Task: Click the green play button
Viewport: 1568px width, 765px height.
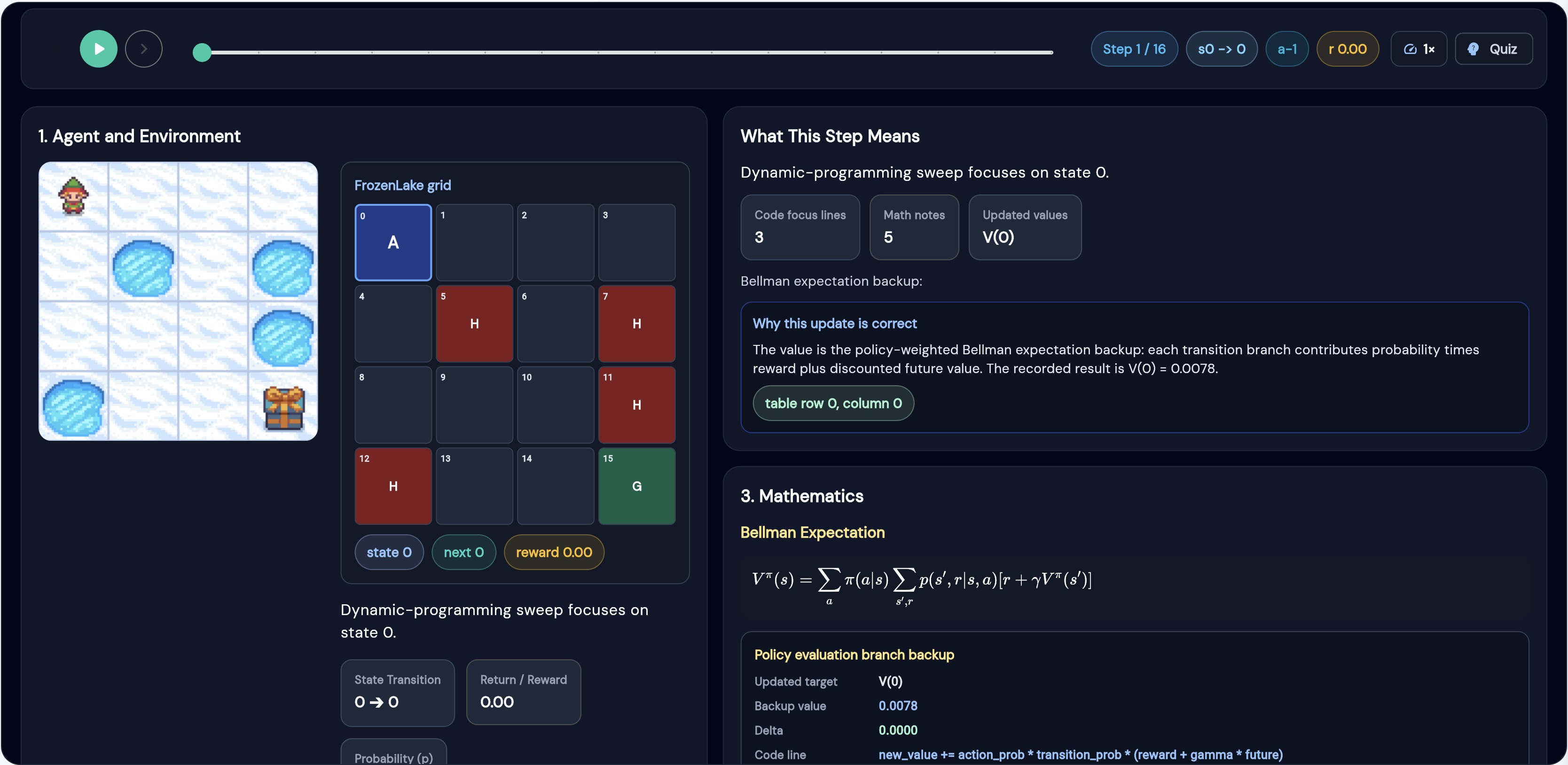Action: pos(98,49)
